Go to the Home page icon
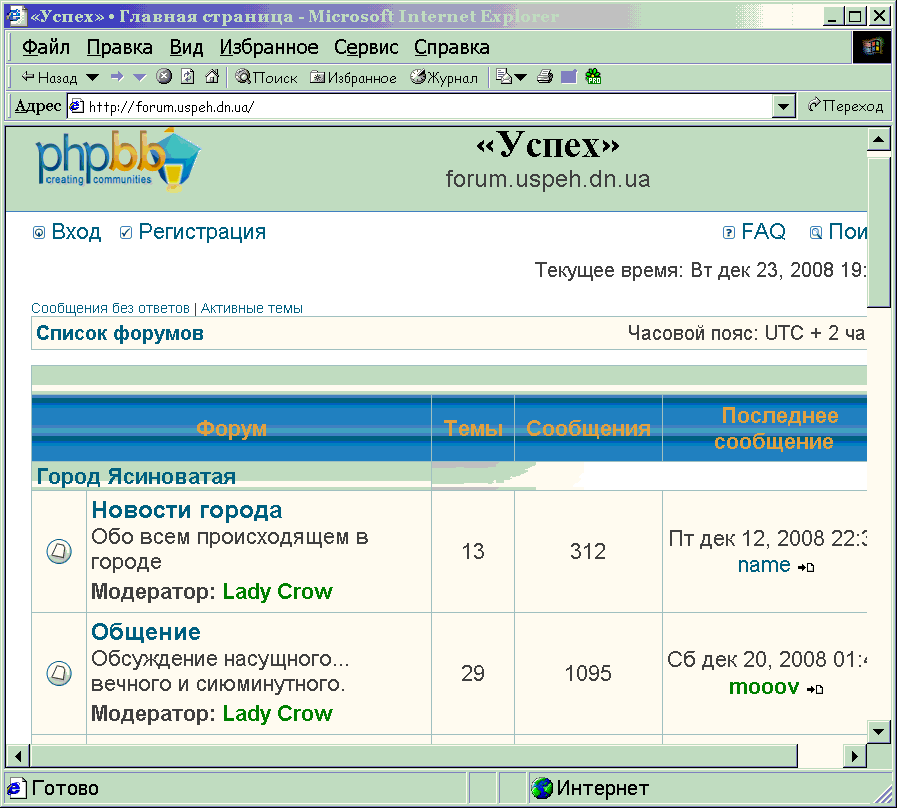Viewport: 897px width, 808px height. (211, 77)
